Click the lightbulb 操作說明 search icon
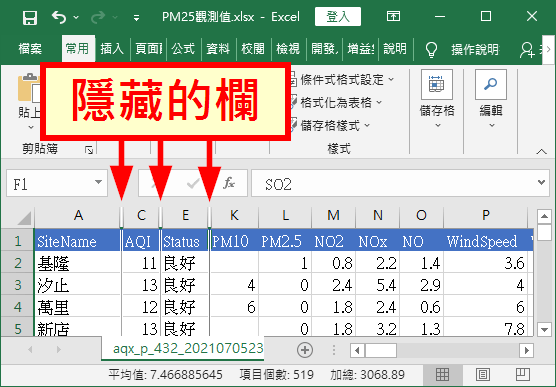 point(431,49)
